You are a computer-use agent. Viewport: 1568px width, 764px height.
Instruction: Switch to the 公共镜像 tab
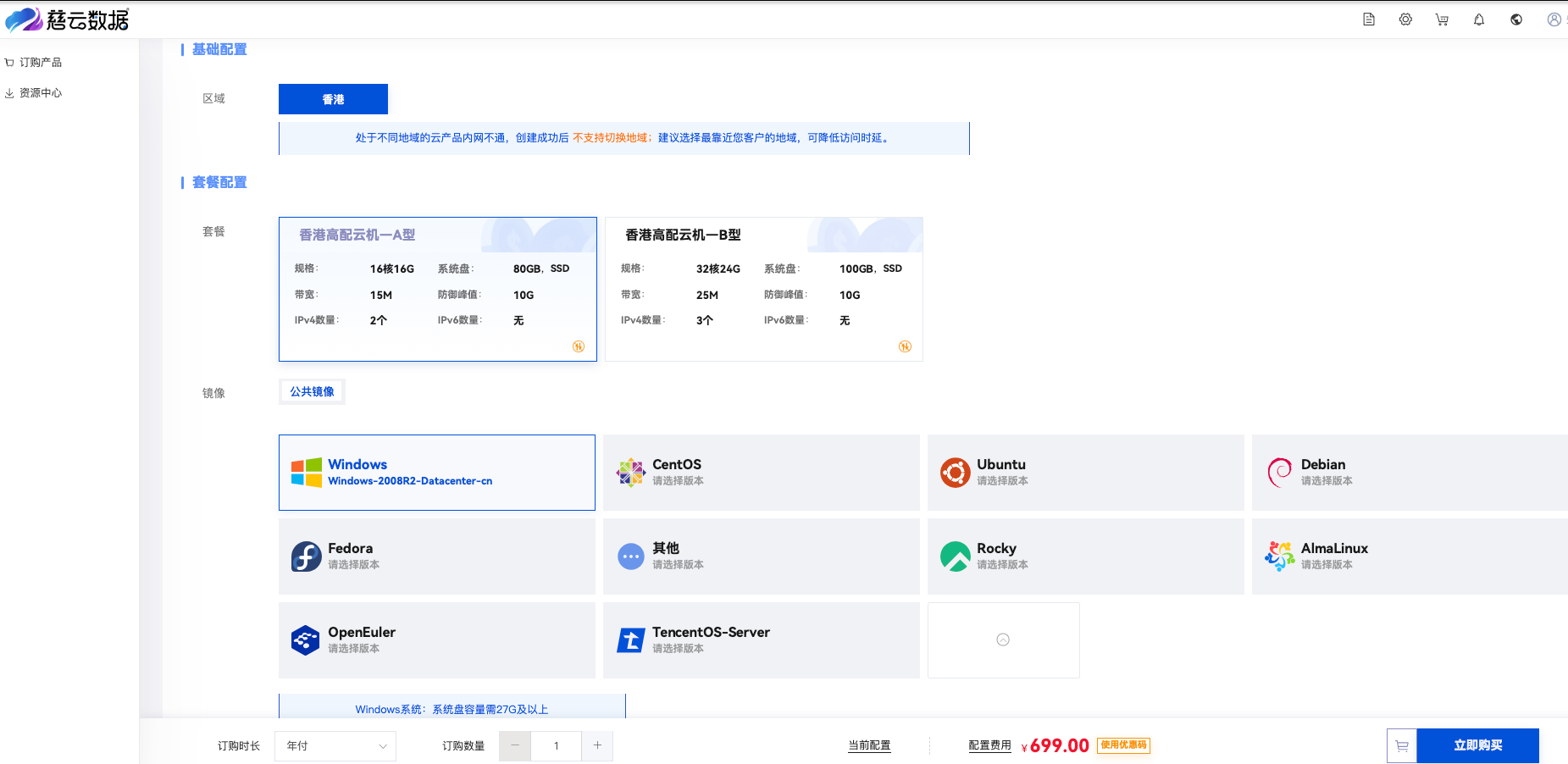[x=312, y=392]
